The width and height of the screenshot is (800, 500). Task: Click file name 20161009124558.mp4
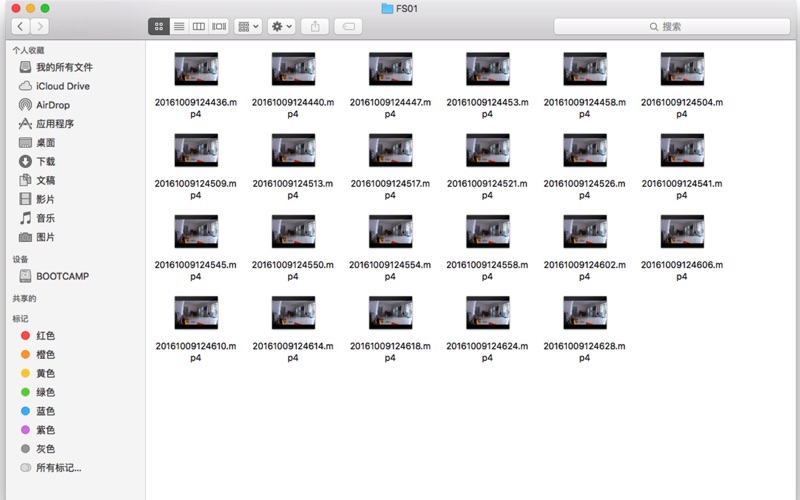click(487, 270)
